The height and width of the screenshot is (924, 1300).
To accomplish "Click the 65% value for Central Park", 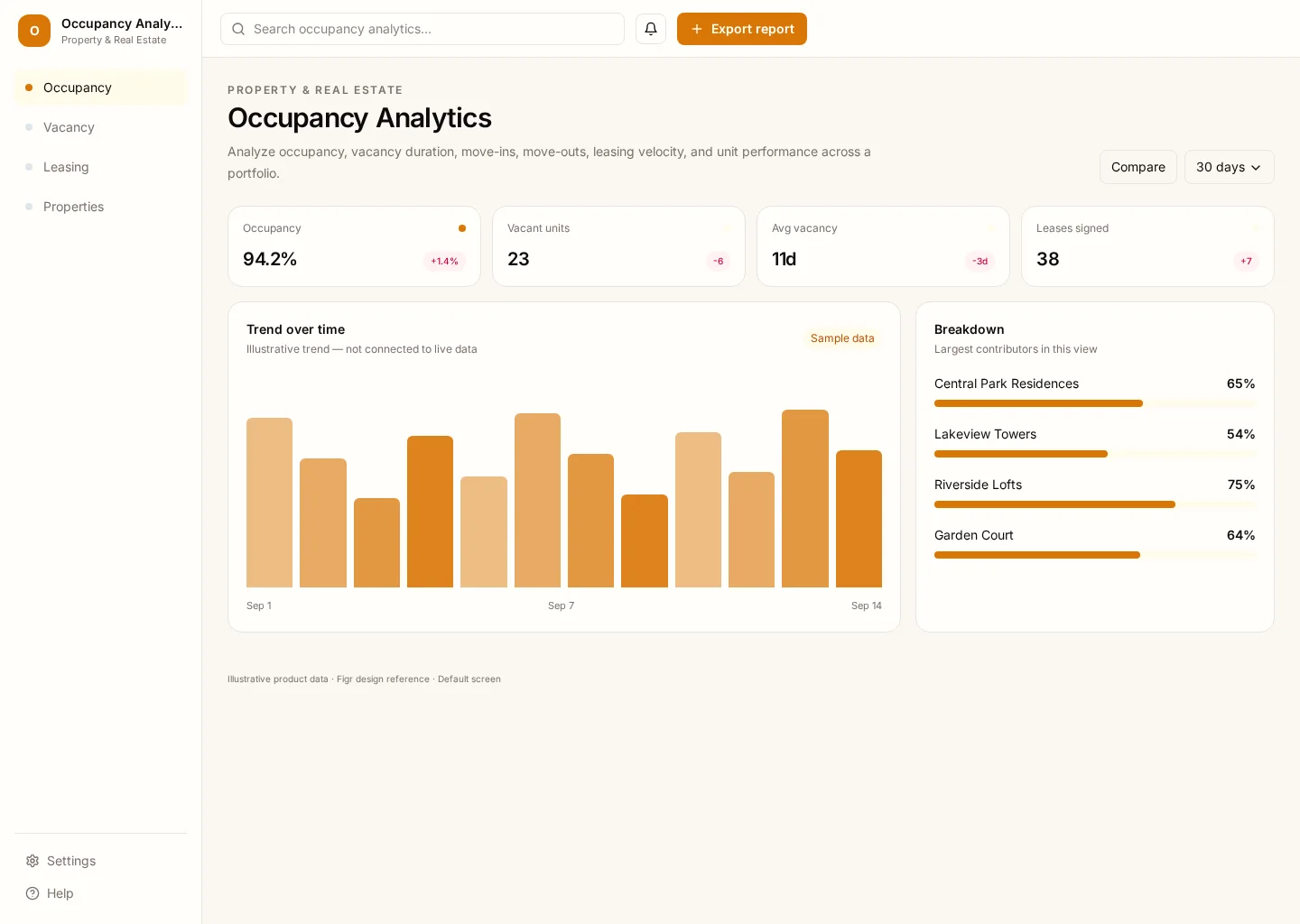I will (x=1240, y=383).
